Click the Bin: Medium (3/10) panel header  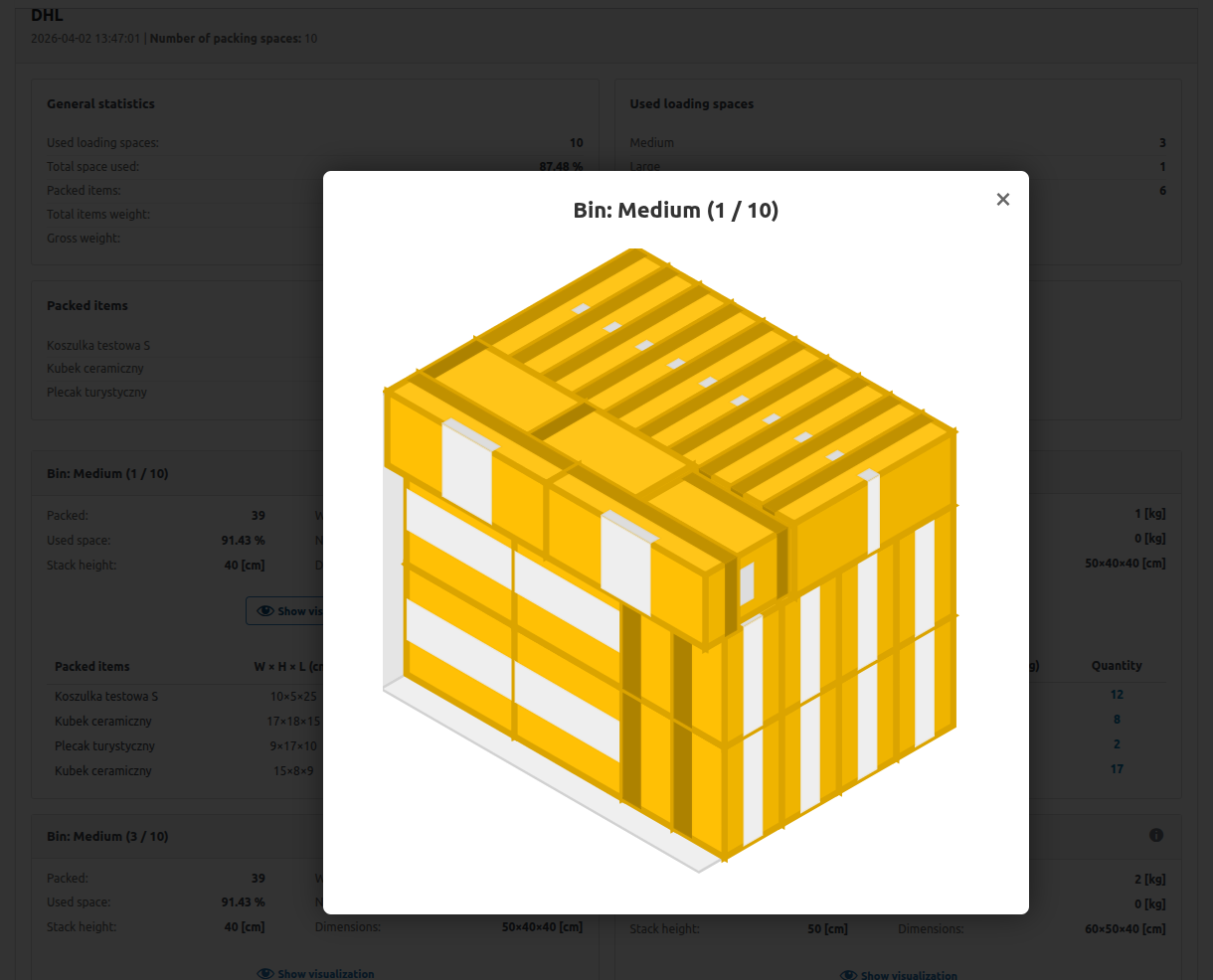click(107, 836)
